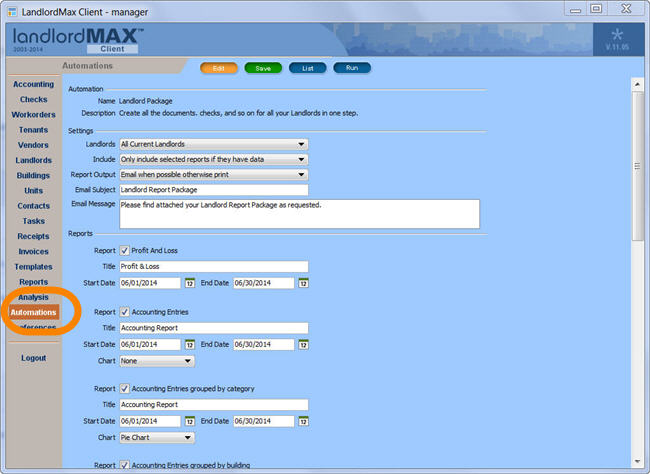
Task: Go to Units section
Action: [x=34, y=191]
